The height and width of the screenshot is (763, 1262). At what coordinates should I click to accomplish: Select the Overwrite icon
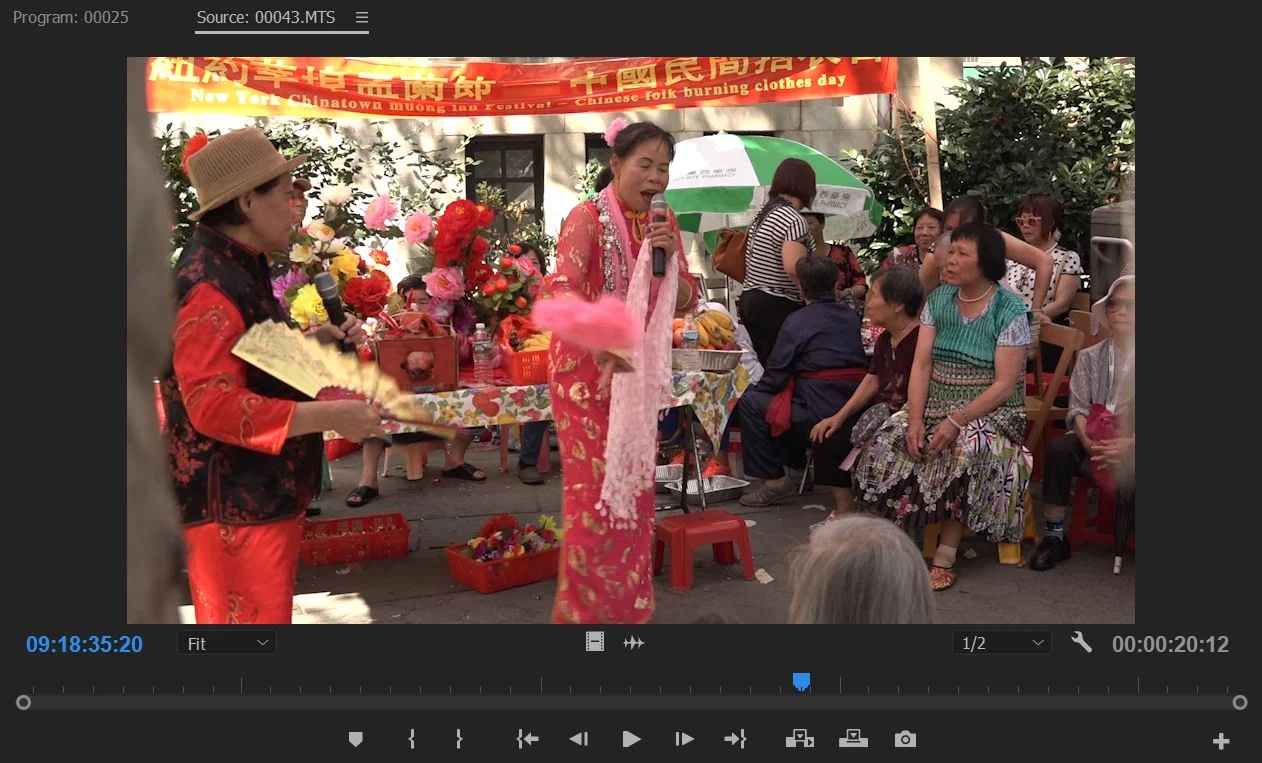pos(853,738)
